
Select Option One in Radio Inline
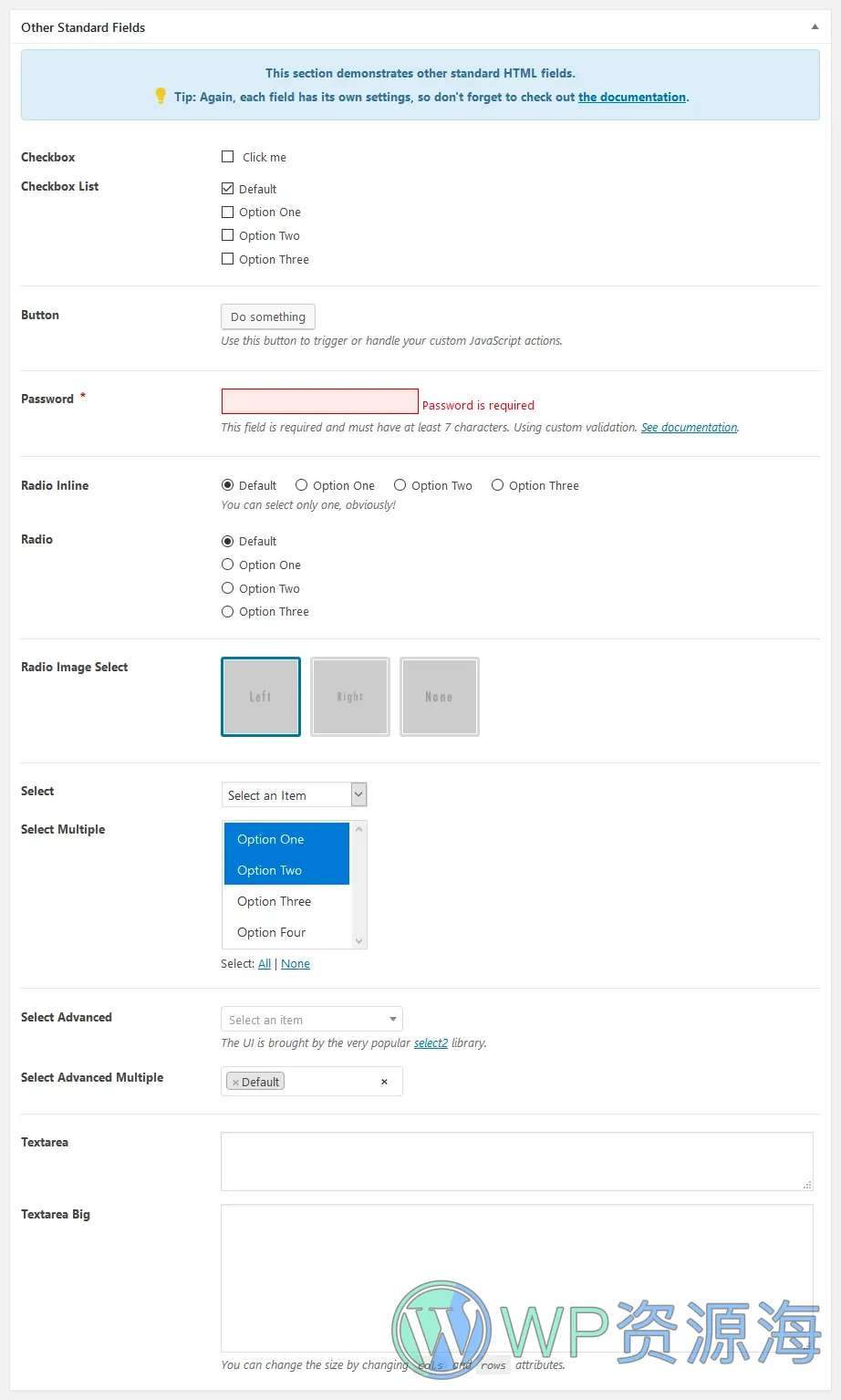point(301,484)
